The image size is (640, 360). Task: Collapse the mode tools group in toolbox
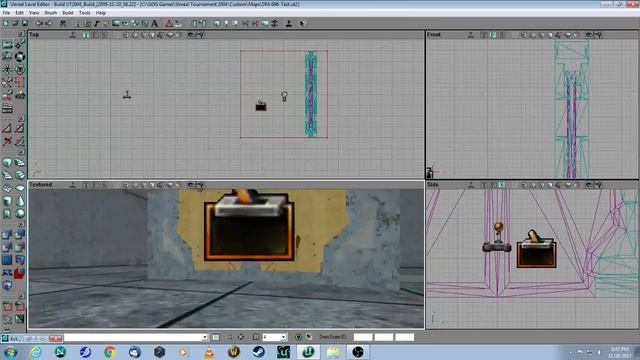(21, 33)
